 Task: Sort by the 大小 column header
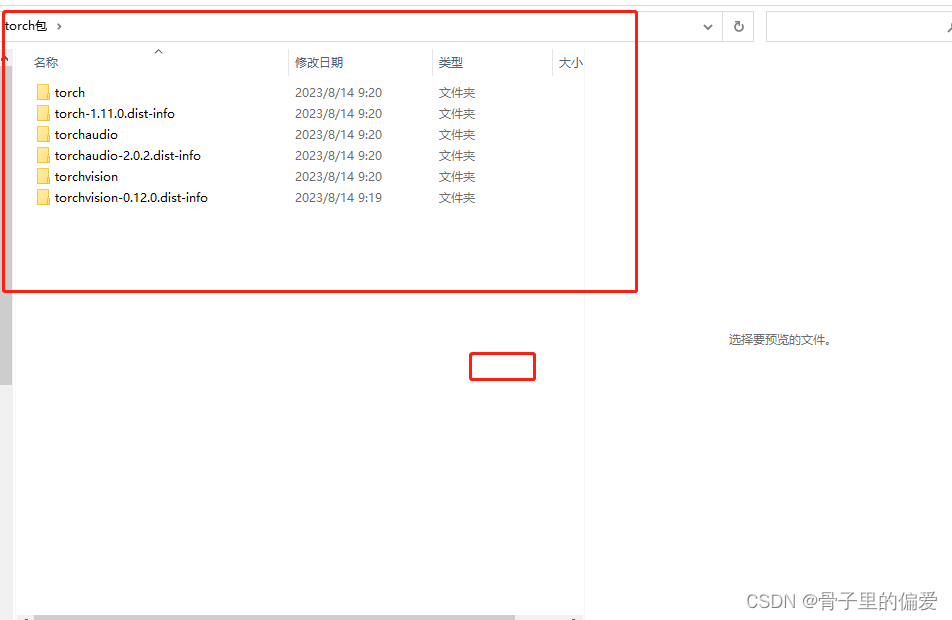tap(570, 63)
